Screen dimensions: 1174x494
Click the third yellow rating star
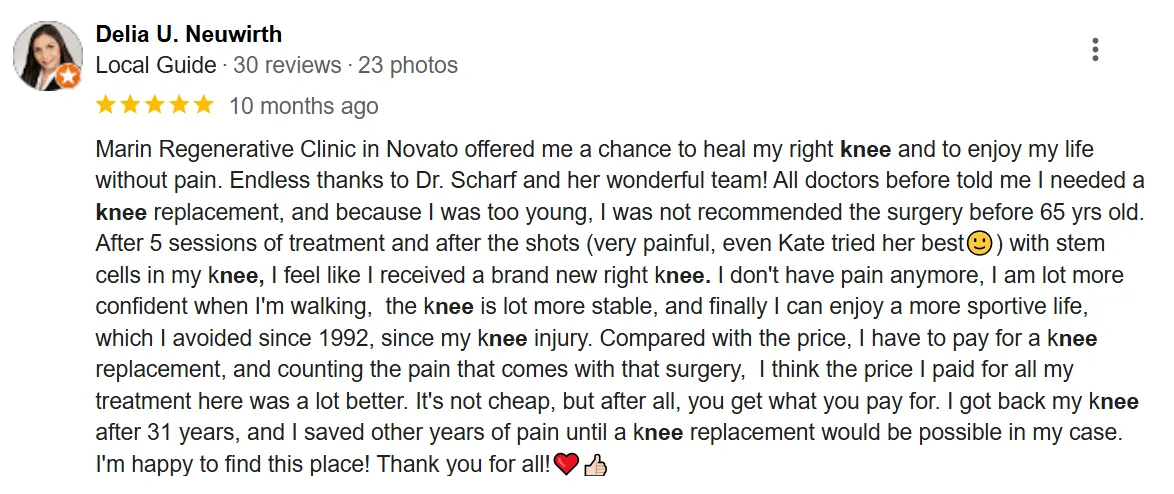pos(155,106)
